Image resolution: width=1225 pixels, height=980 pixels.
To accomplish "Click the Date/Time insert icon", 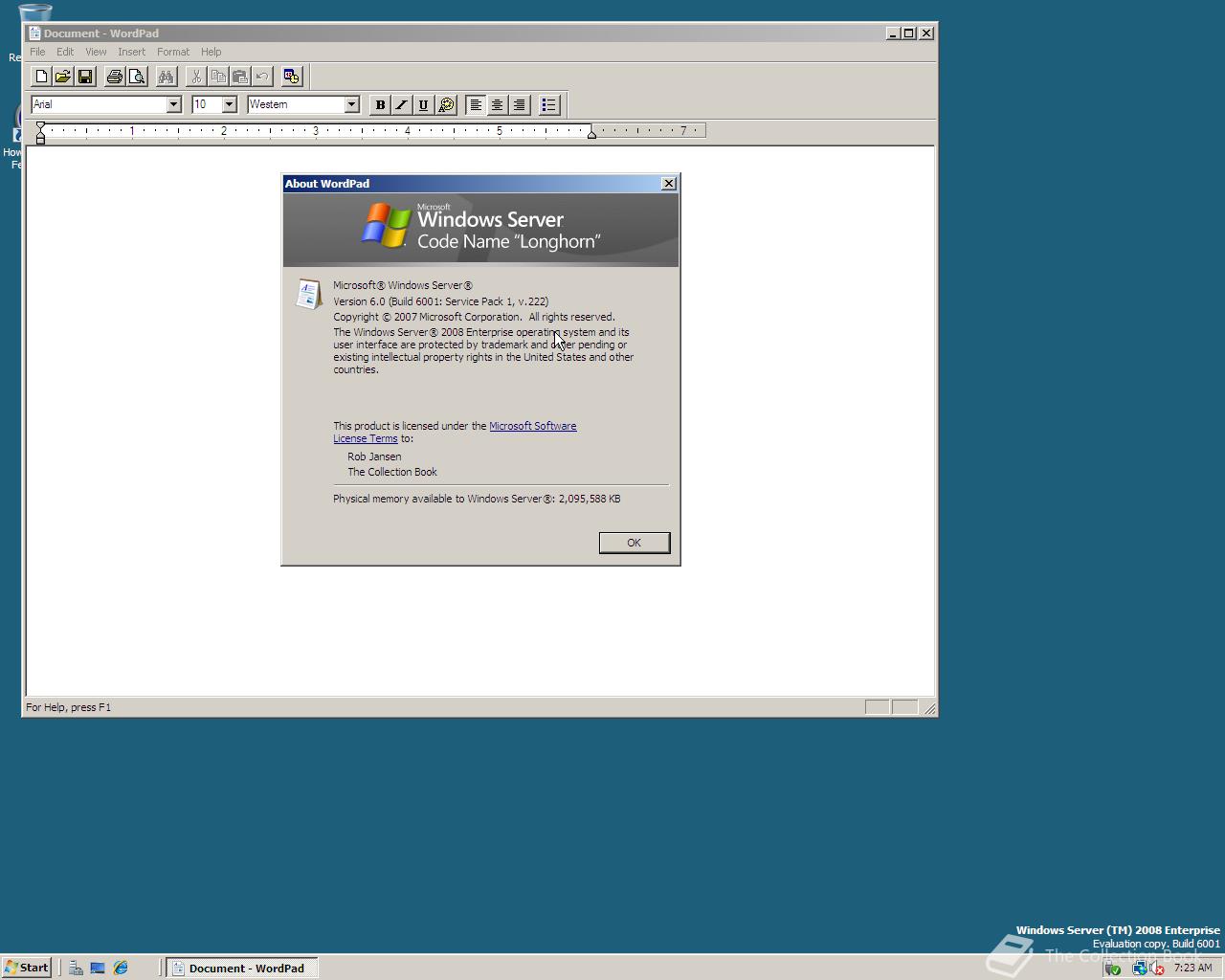I will pos(292,77).
